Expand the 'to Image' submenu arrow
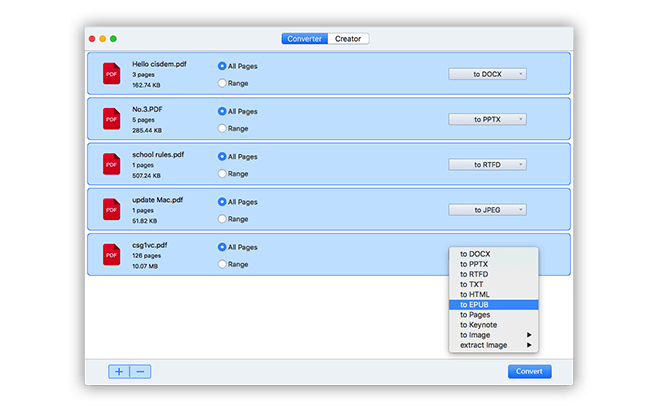This screenshot has height=412, width=658. (529, 335)
